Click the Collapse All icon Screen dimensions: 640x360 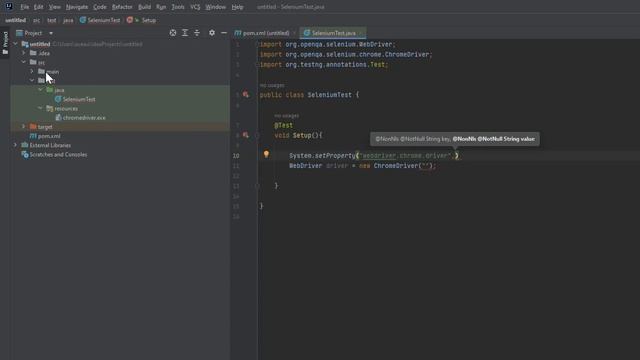click(197, 33)
